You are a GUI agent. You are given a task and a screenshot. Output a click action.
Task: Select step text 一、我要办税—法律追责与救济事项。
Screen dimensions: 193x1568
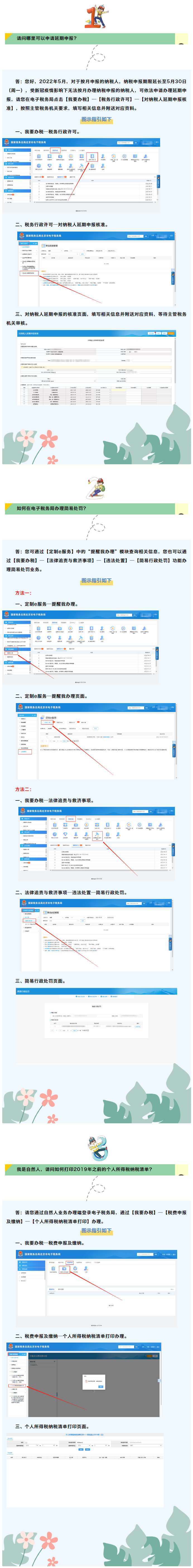point(55,800)
